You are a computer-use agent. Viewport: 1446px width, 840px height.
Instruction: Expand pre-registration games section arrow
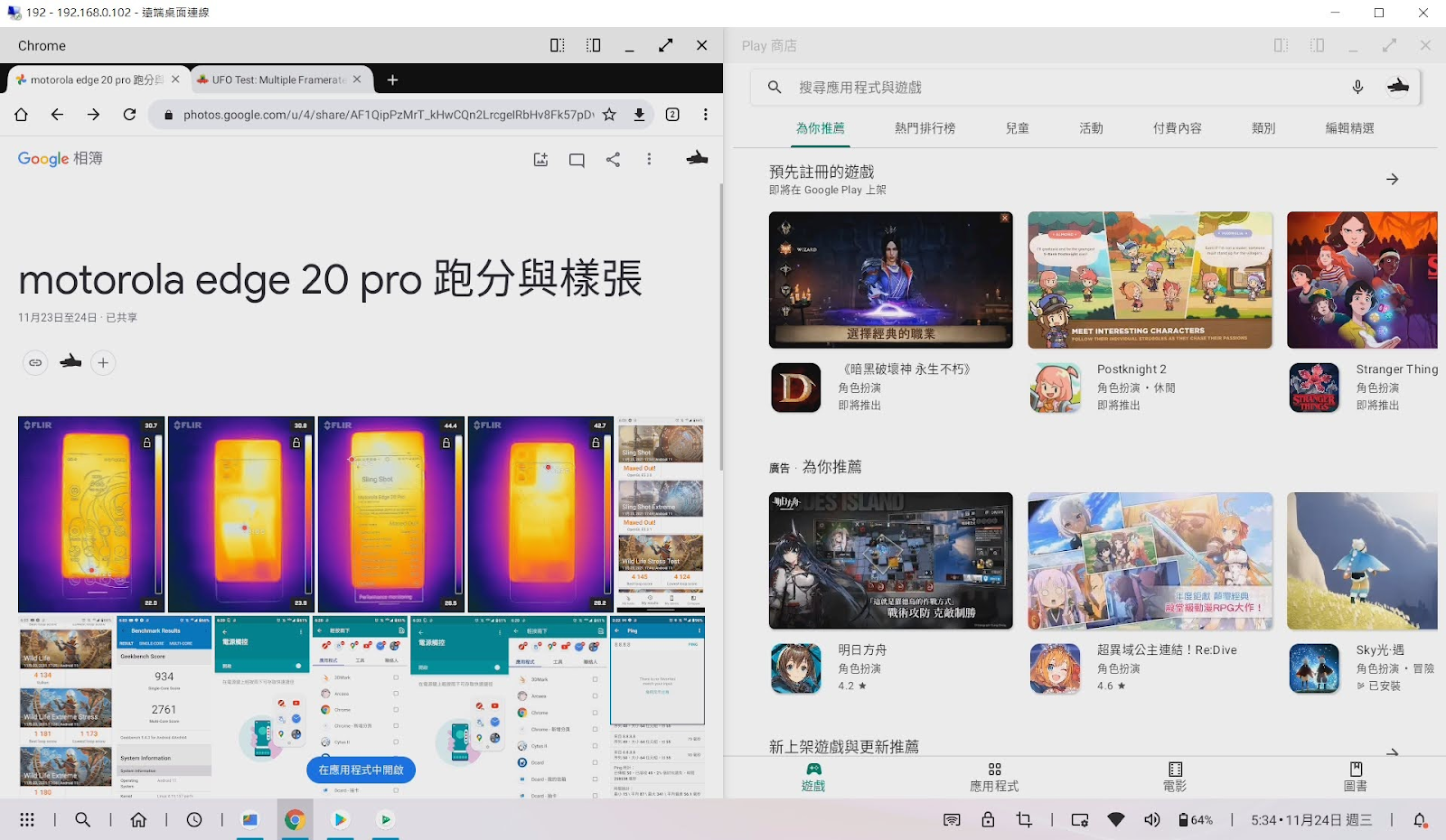[1393, 179]
